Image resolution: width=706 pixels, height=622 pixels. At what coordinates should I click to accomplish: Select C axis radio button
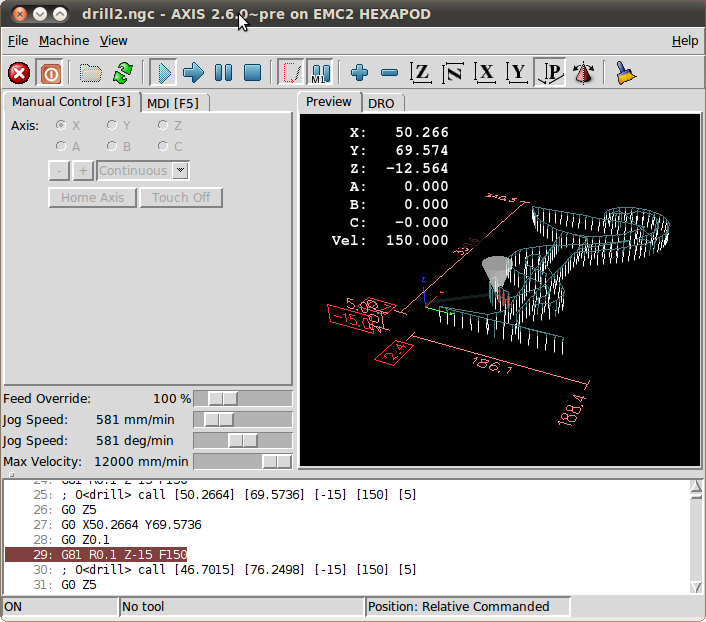(163, 146)
